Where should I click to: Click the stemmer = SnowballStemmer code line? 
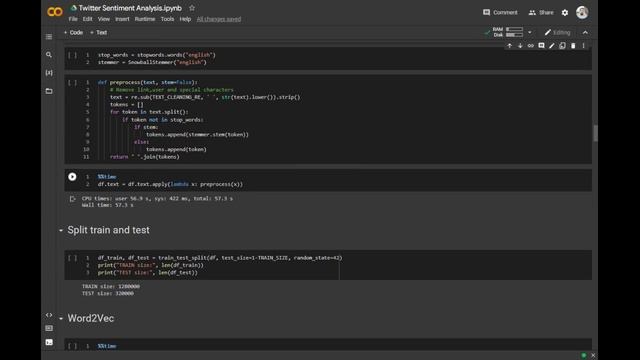coord(152,62)
